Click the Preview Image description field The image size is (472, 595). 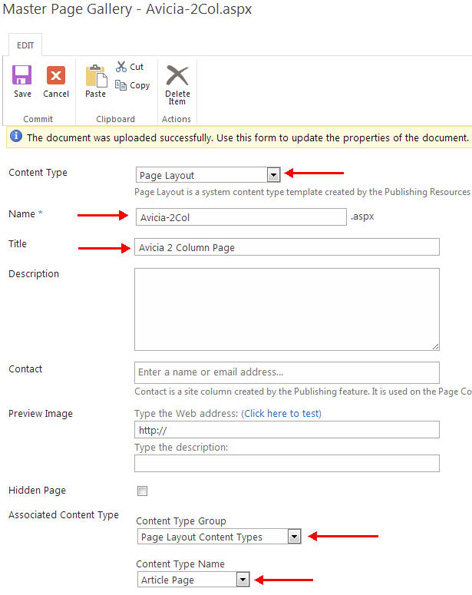coord(287,463)
